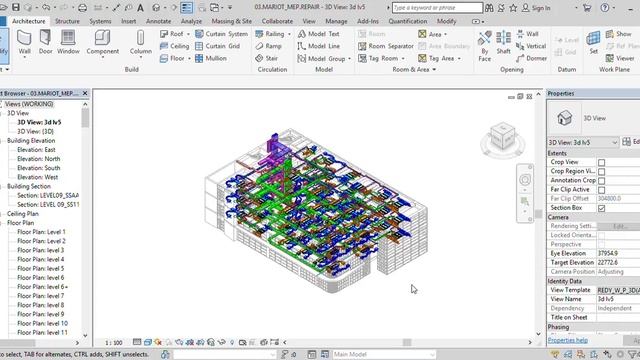Select the Window tool
This screenshot has width=640, height=360.
[x=68, y=42]
